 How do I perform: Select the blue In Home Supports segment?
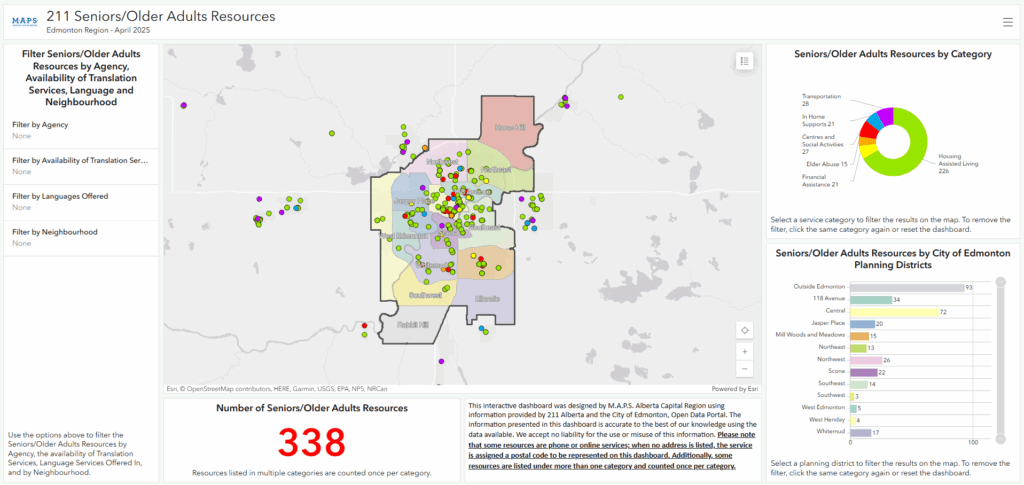[874, 120]
